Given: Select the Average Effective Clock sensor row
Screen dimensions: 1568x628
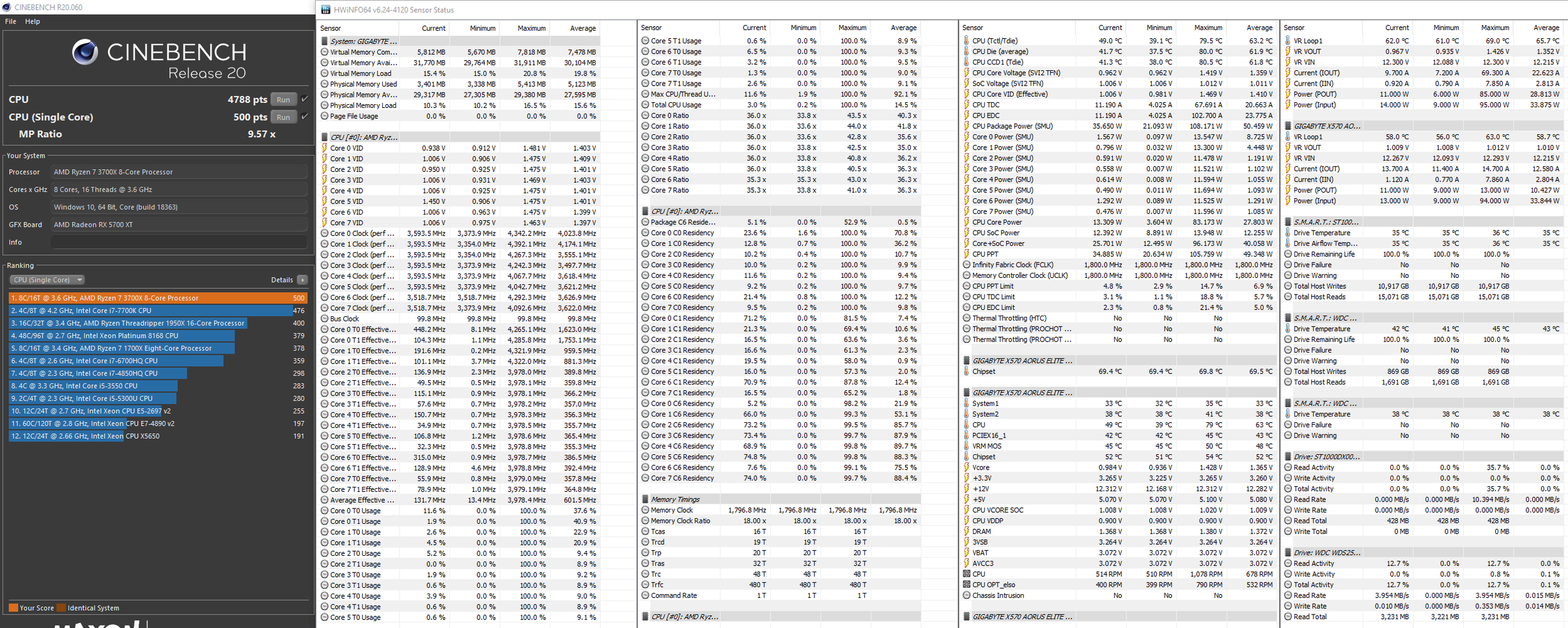Looking at the screenshot, I should coord(459,500).
